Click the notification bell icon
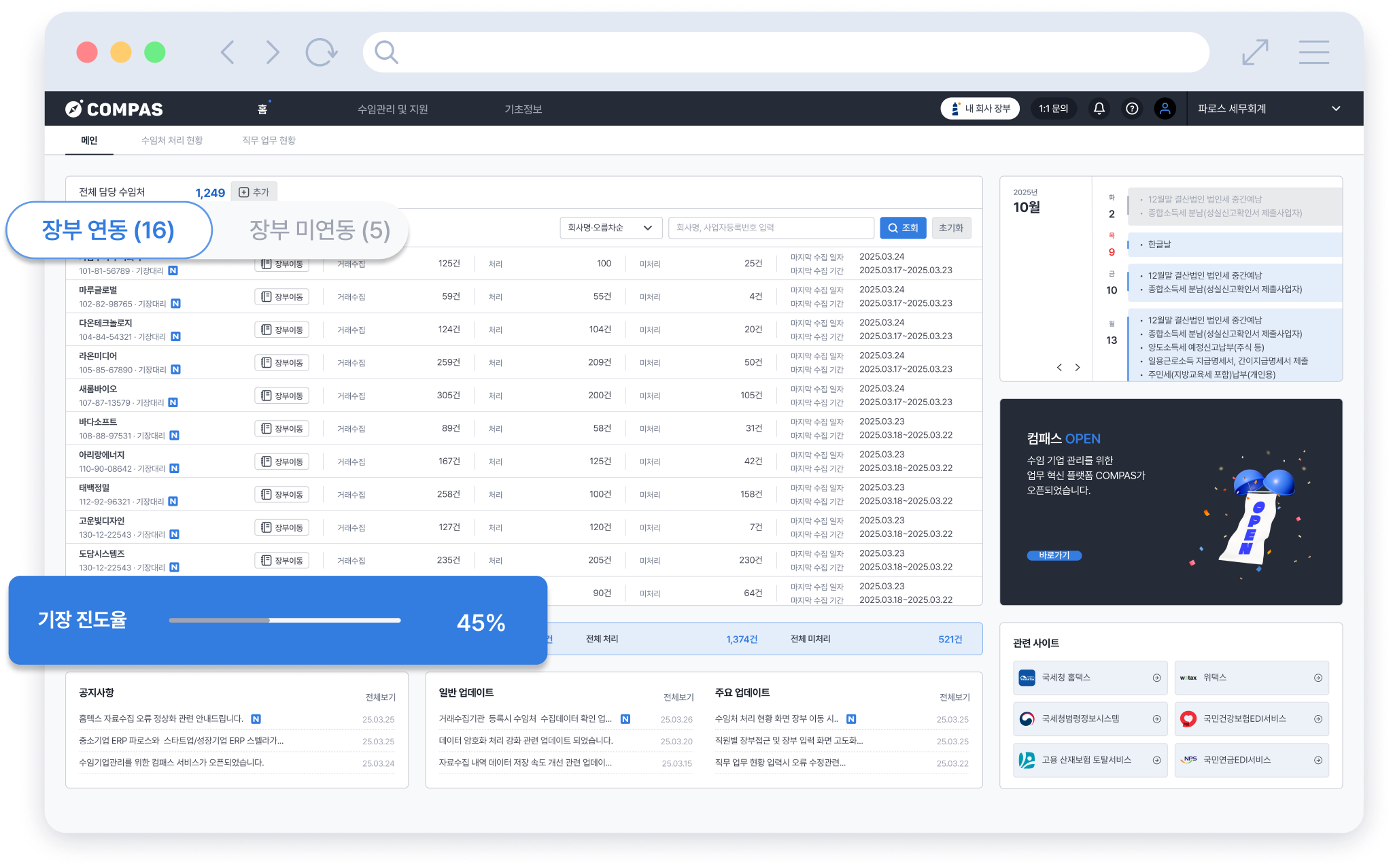Image resolution: width=1393 pixels, height=868 pixels. point(1099,109)
